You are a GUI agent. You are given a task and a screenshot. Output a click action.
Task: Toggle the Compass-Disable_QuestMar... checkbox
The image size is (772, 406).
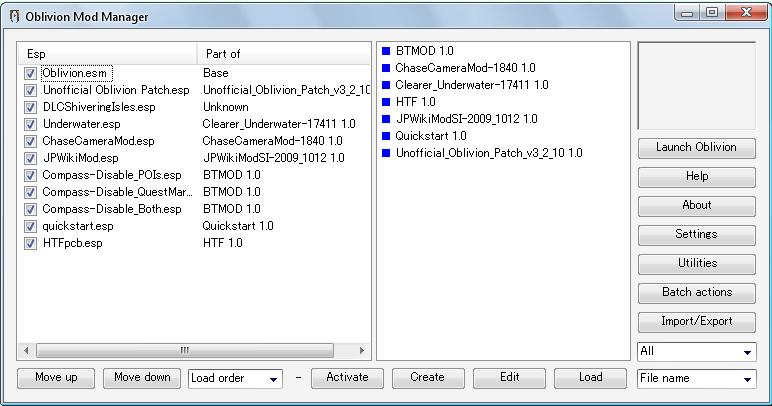tap(31, 192)
